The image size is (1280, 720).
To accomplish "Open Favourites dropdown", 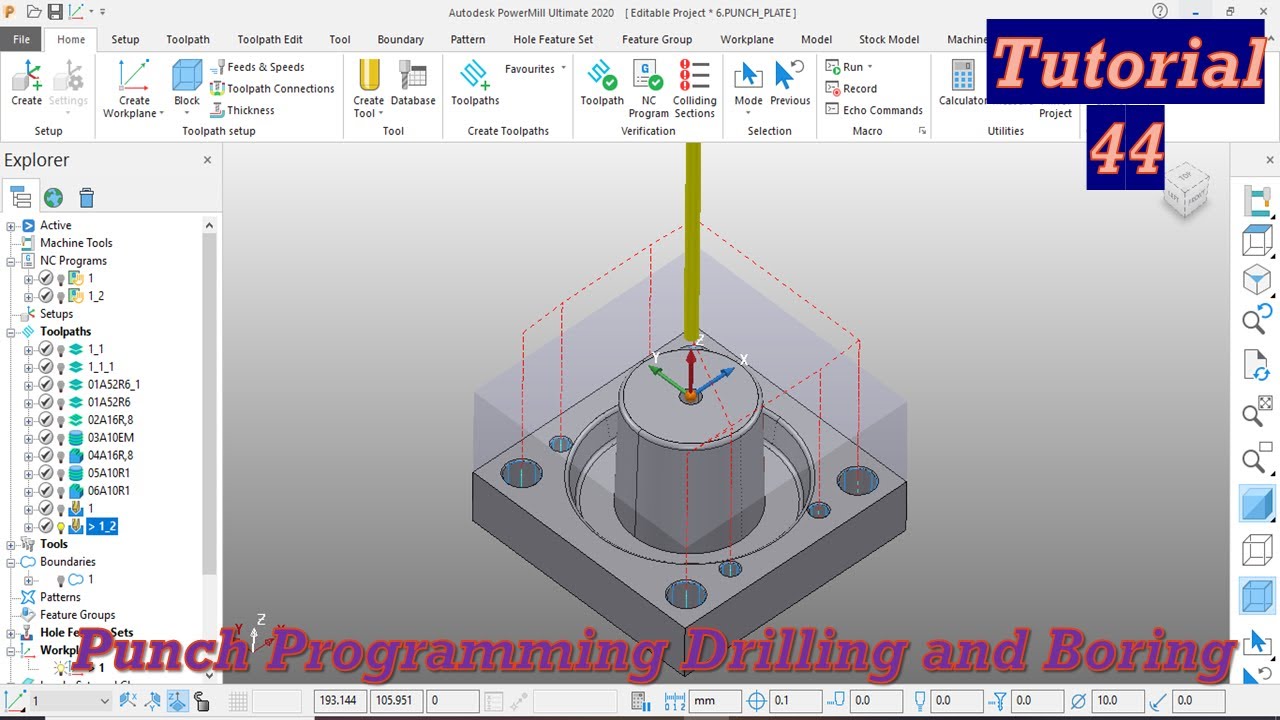I will click(535, 69).
